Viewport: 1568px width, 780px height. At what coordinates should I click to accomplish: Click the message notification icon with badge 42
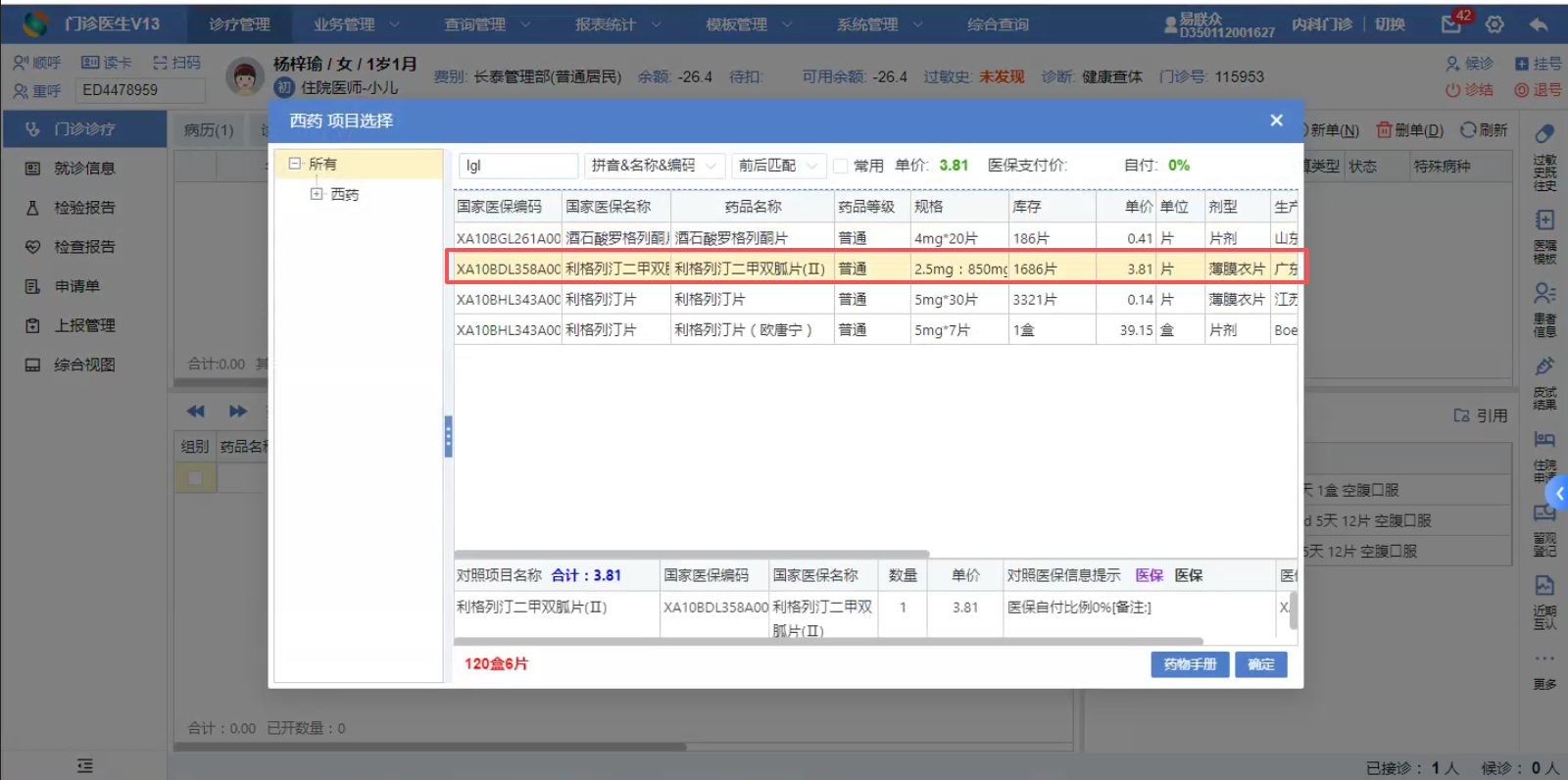point(1453,24)
